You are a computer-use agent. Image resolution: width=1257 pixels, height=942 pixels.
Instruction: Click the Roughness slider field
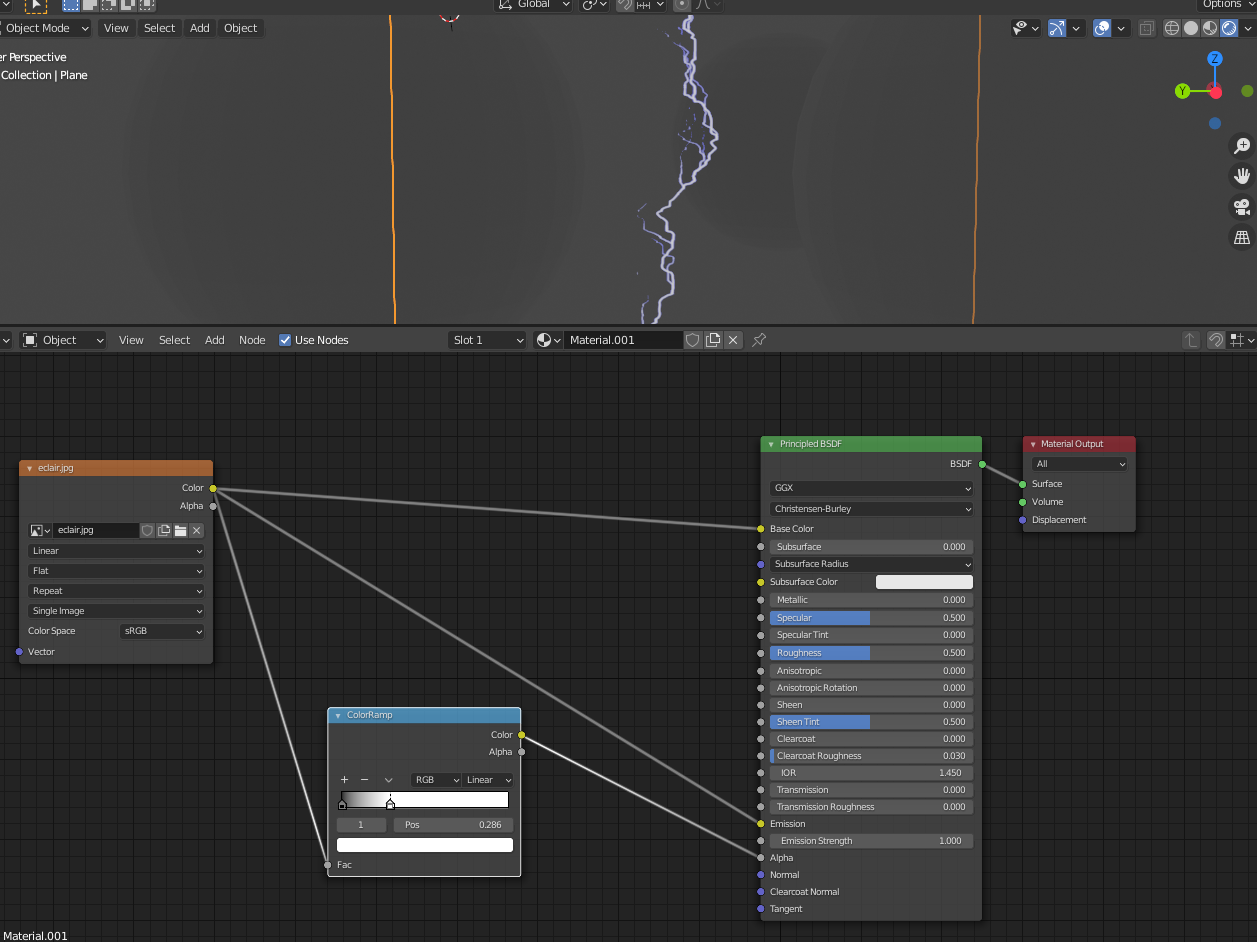point(870,653)
